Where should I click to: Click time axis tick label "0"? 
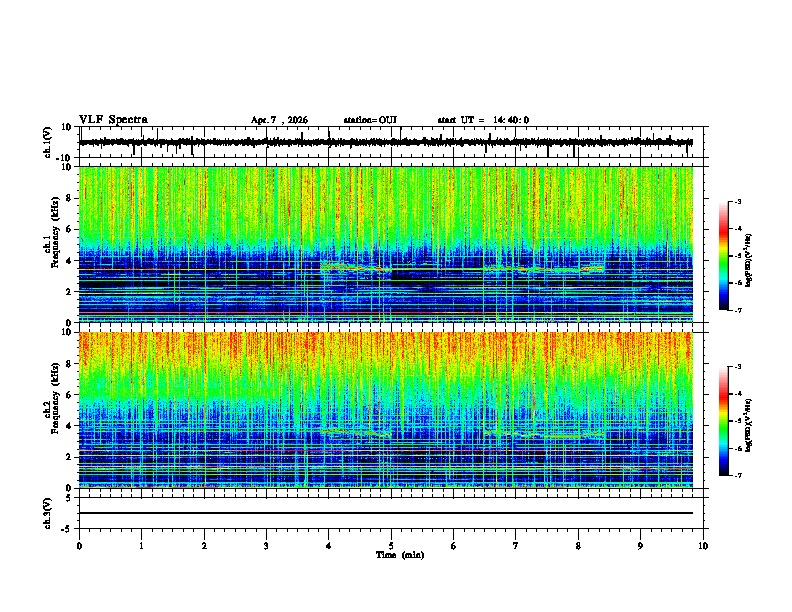(x=79, y=546)
